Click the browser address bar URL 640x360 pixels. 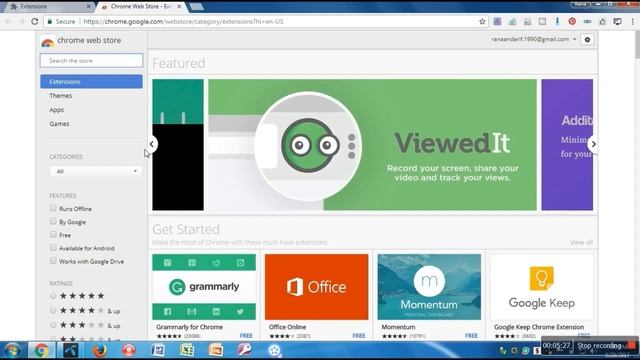[183, 22]
